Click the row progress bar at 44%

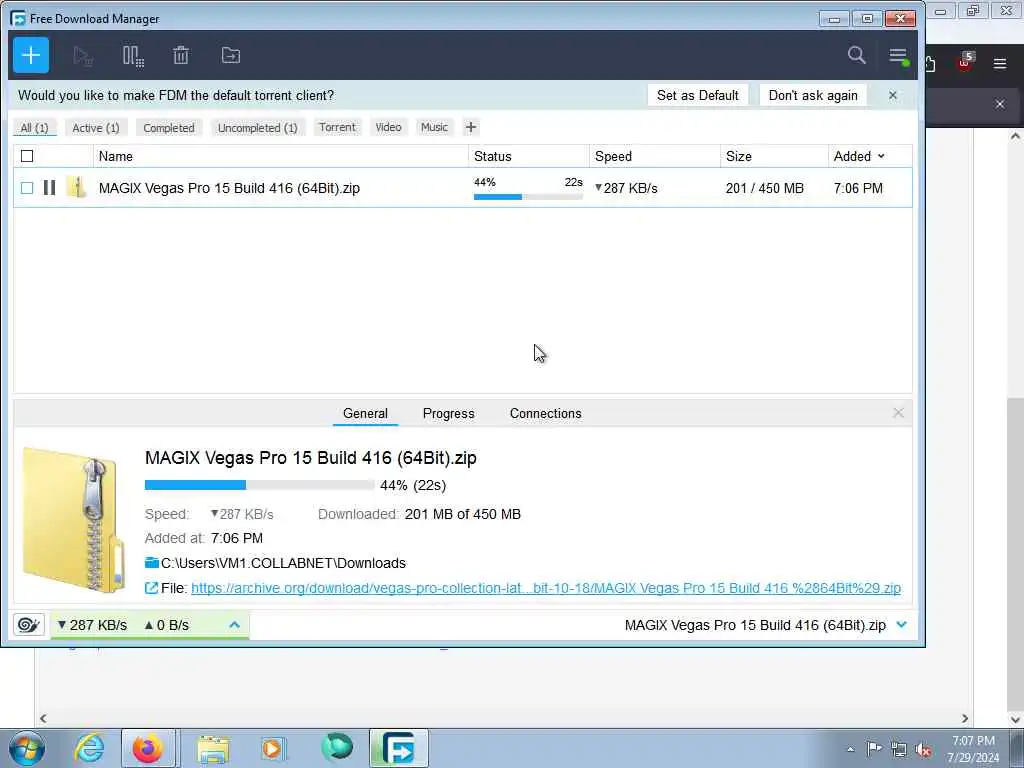click(x=528, y=196)
